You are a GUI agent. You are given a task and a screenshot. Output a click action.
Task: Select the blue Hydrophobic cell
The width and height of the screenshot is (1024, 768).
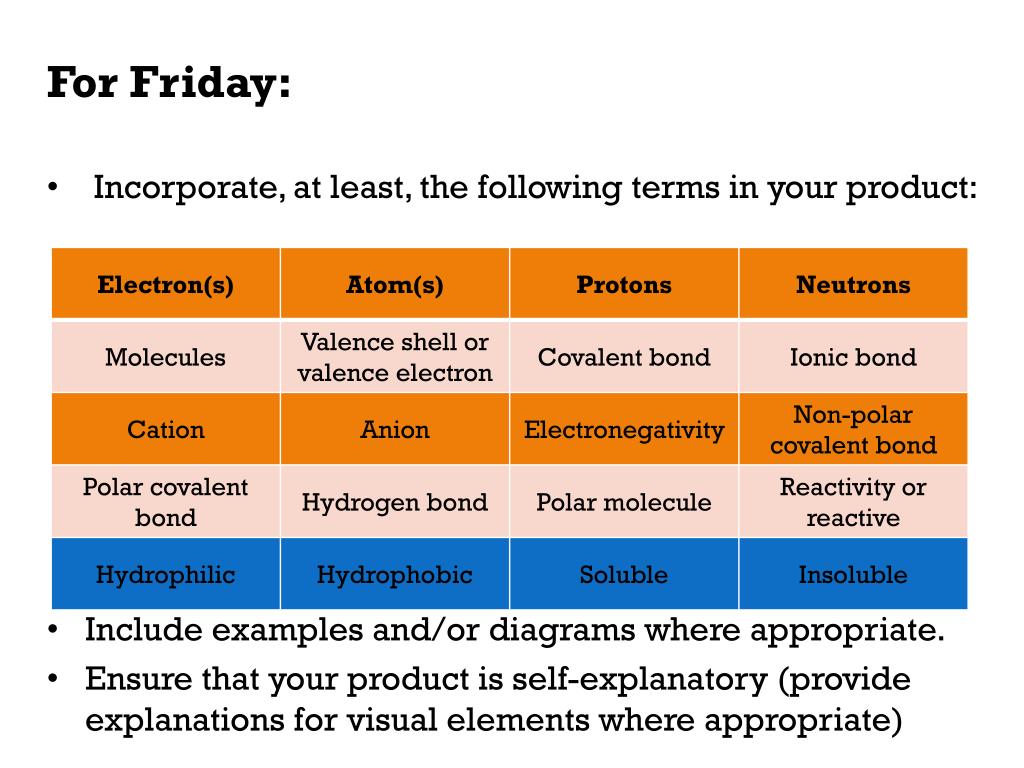pyautogui.click(x=395, y=574)
